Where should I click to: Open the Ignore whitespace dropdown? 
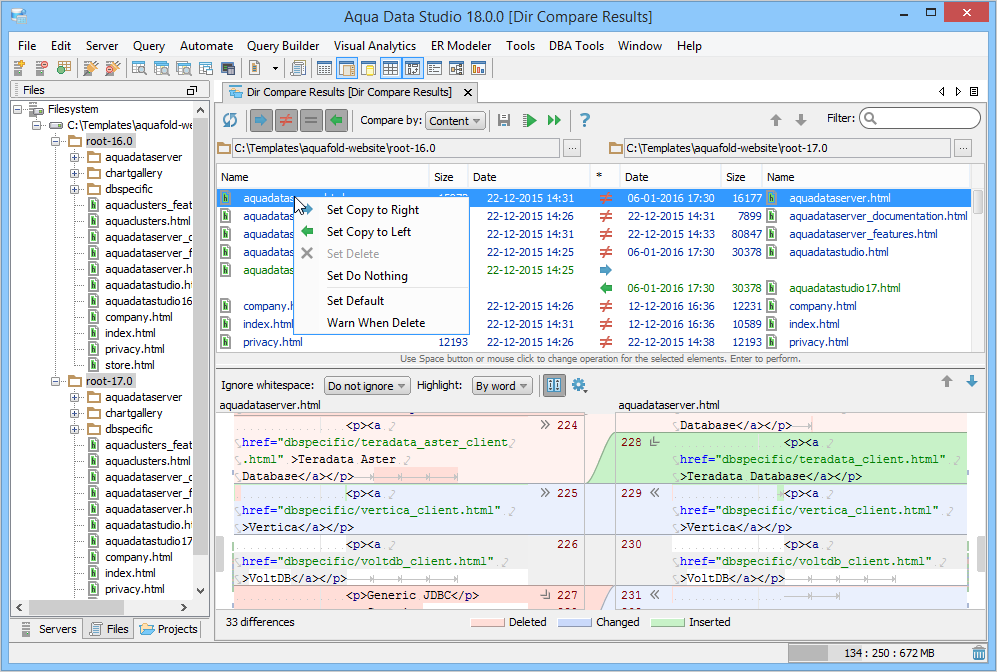click(367, 386)
